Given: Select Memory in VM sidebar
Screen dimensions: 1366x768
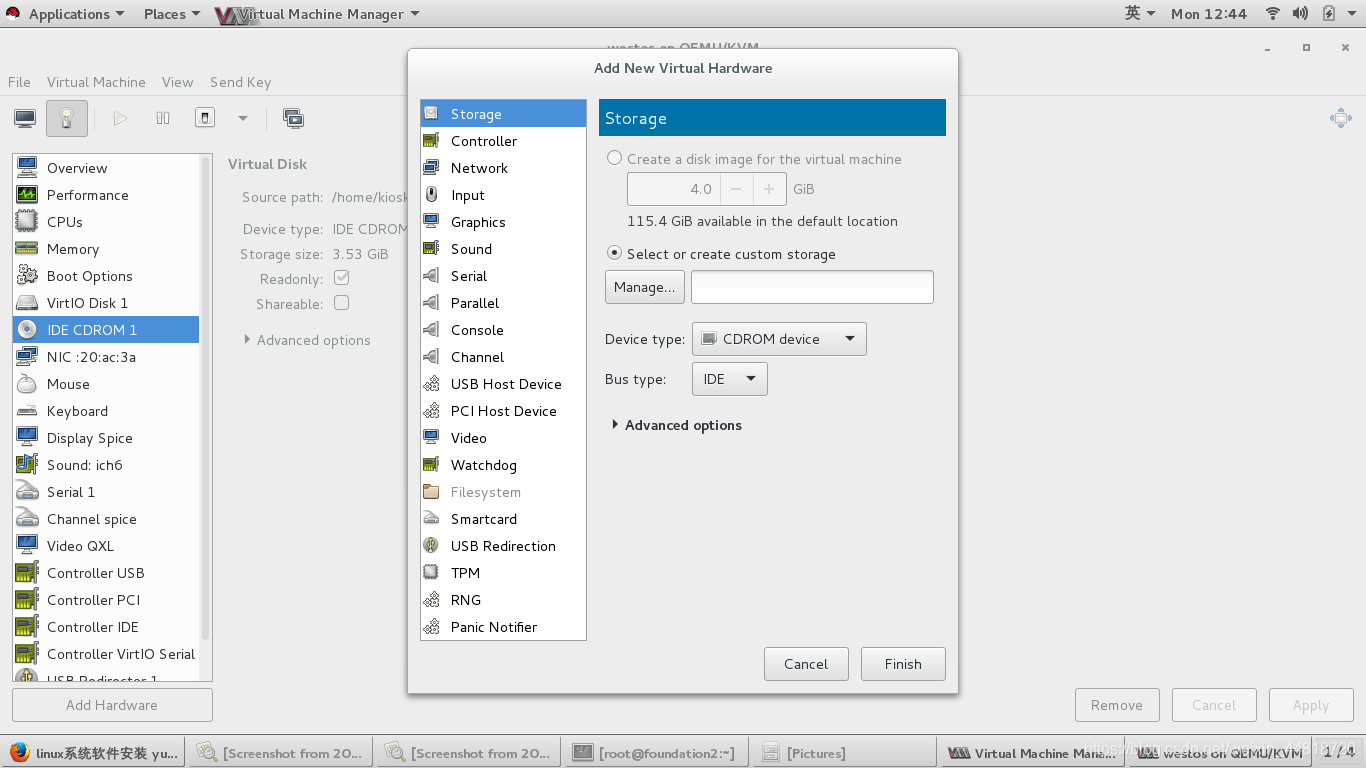Looking at the screenshot, I should pos(106,249).
